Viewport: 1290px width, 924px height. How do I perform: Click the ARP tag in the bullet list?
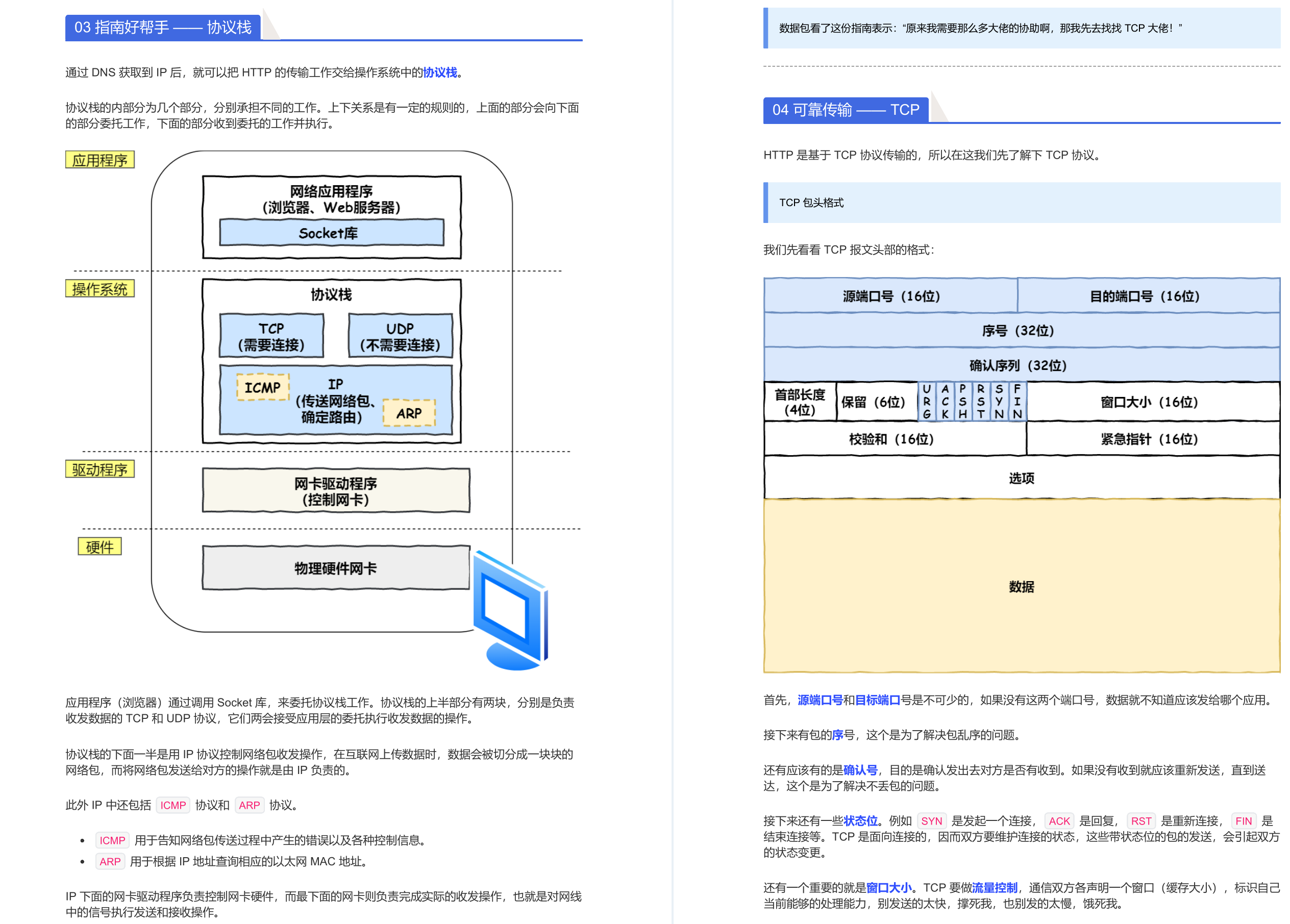coord(110,861)
